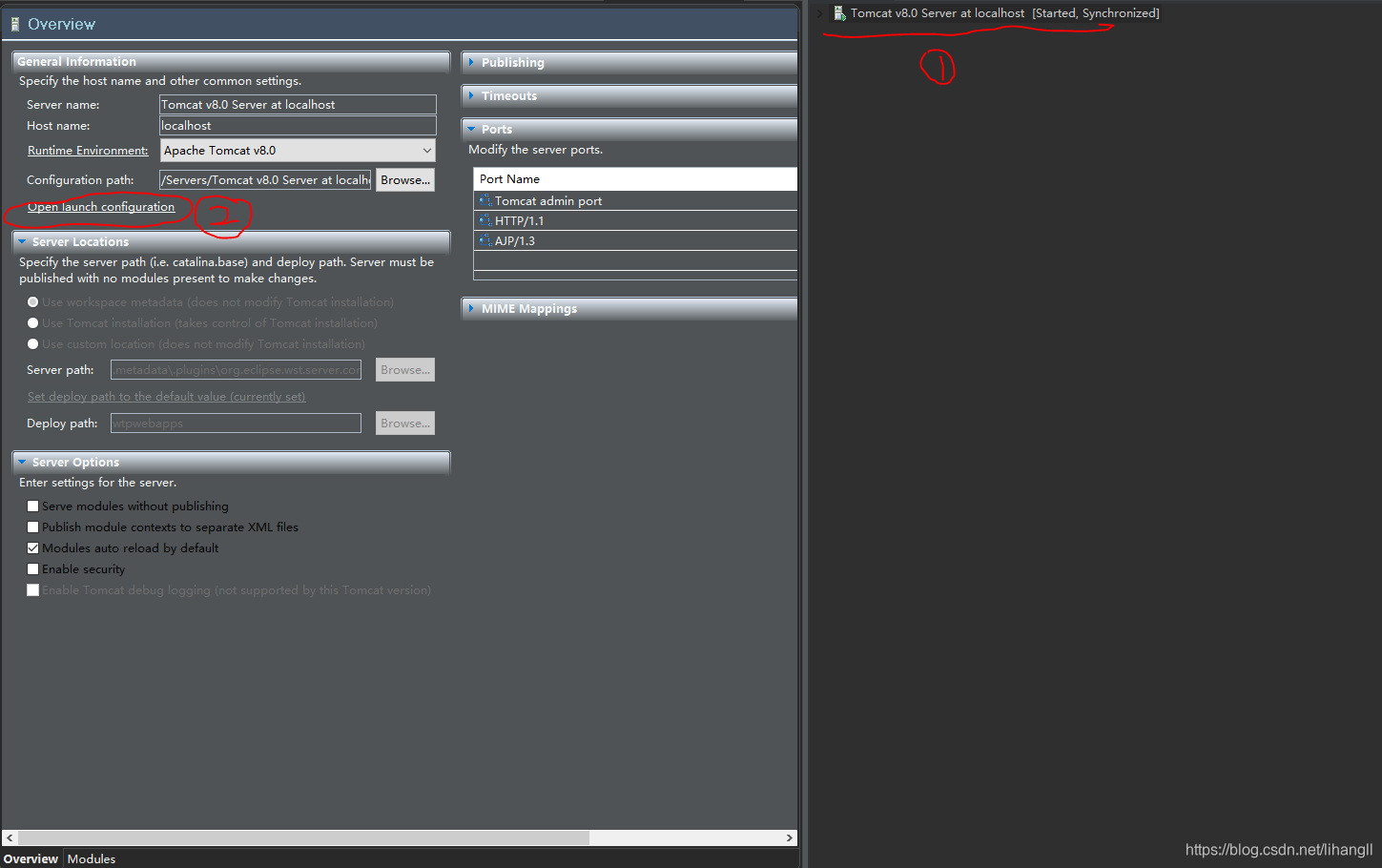1382x868 pixels.
Task: Click the Server name field
Action: [x=298, y=105]
